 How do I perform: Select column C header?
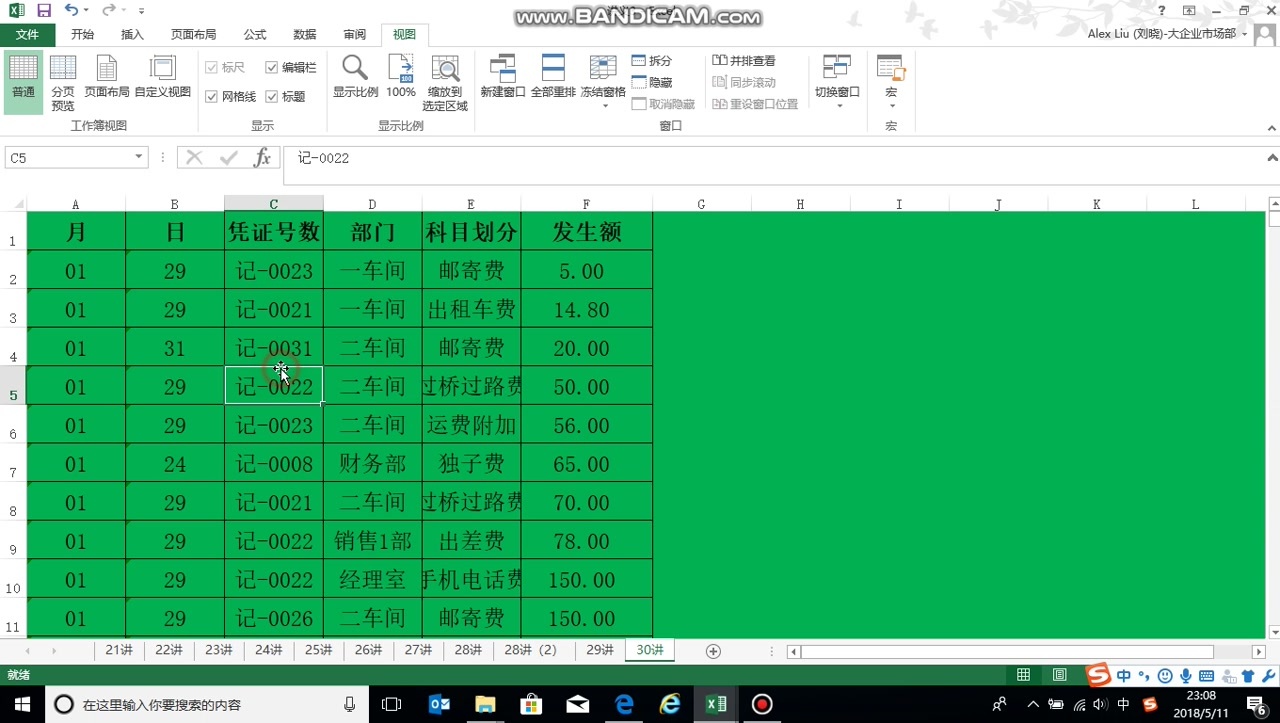[x=274, y=204]
